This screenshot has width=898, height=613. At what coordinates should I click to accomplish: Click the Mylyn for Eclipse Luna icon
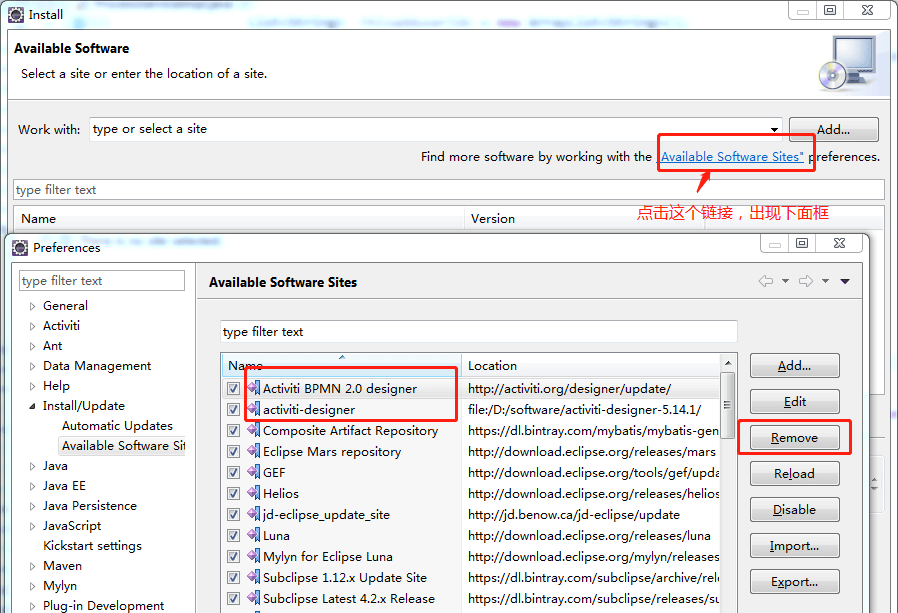pyautogui.click(x=254, y=556)
